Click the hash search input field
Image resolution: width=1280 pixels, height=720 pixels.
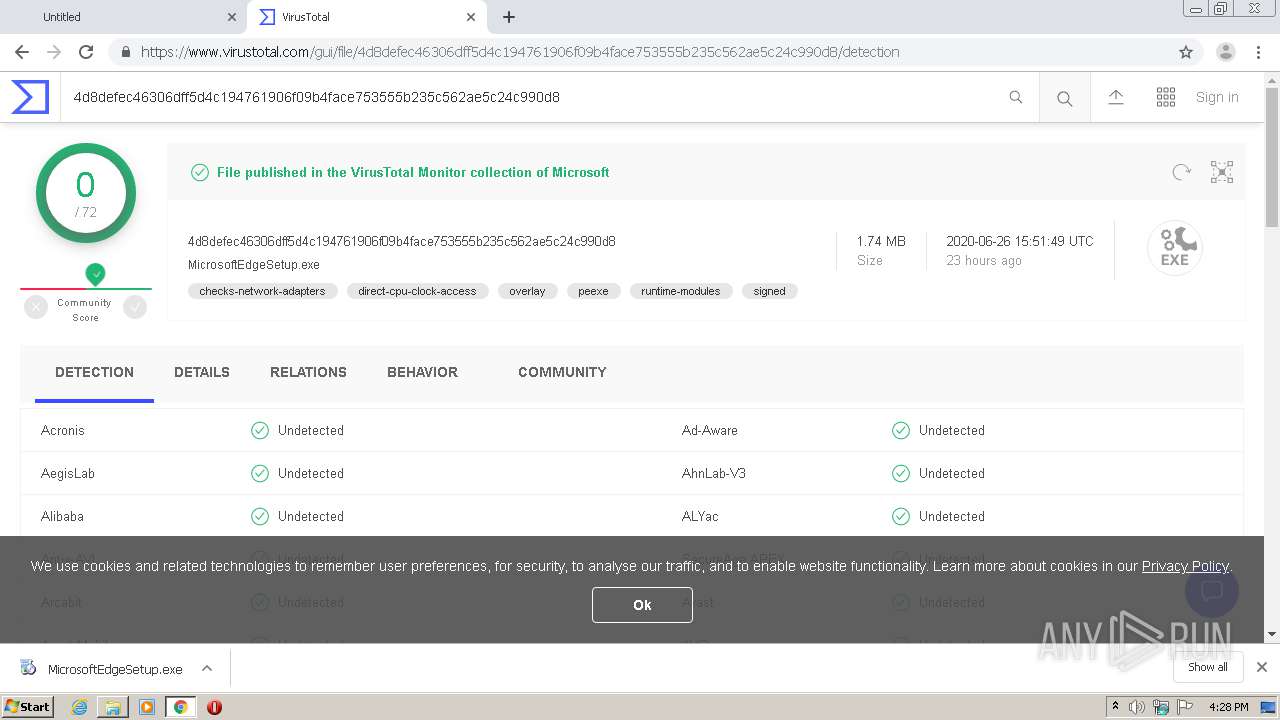point(530,97)
